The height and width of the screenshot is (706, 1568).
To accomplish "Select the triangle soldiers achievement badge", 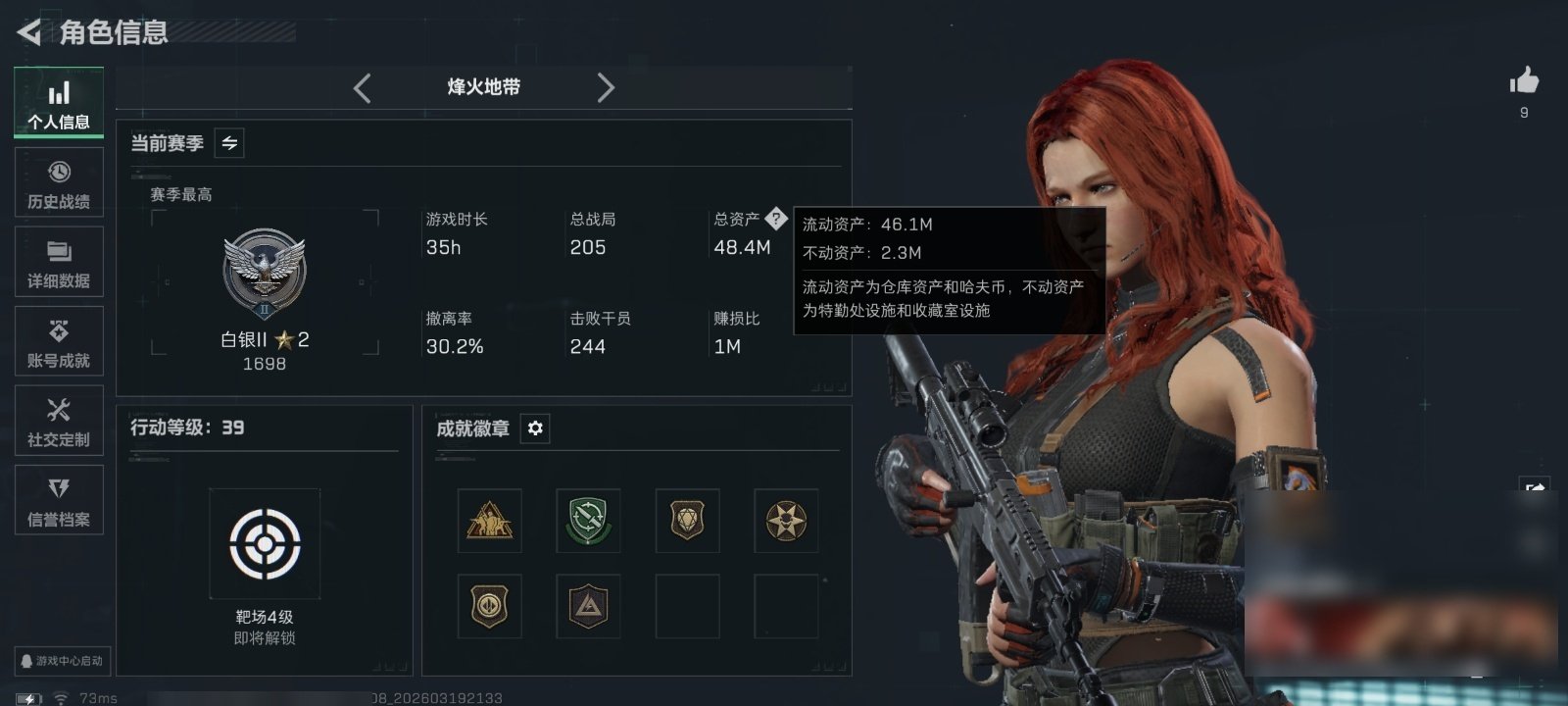I will [x=489, y=521].
